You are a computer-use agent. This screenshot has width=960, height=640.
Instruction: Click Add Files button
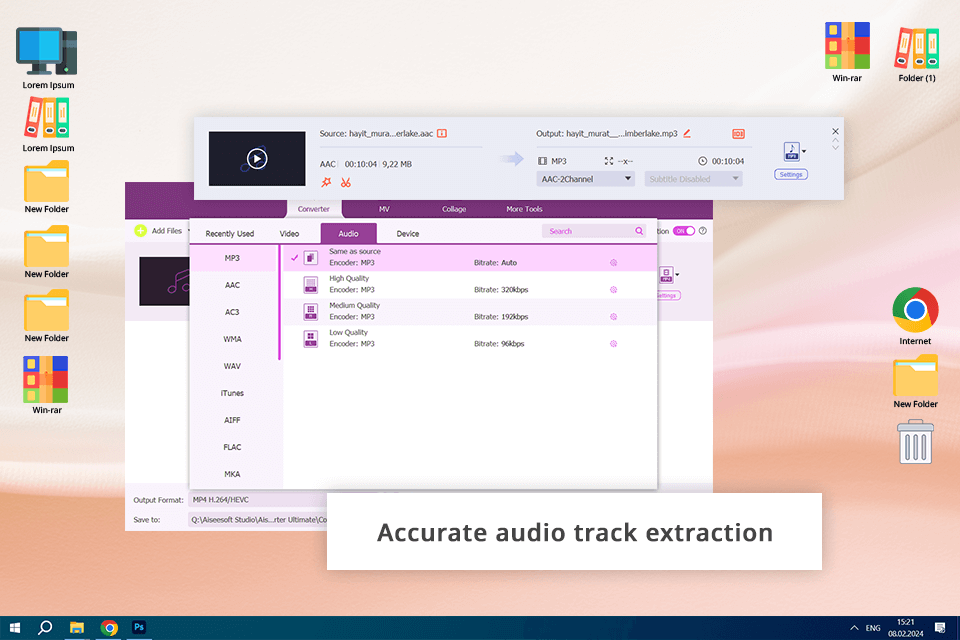pos(159,231)
